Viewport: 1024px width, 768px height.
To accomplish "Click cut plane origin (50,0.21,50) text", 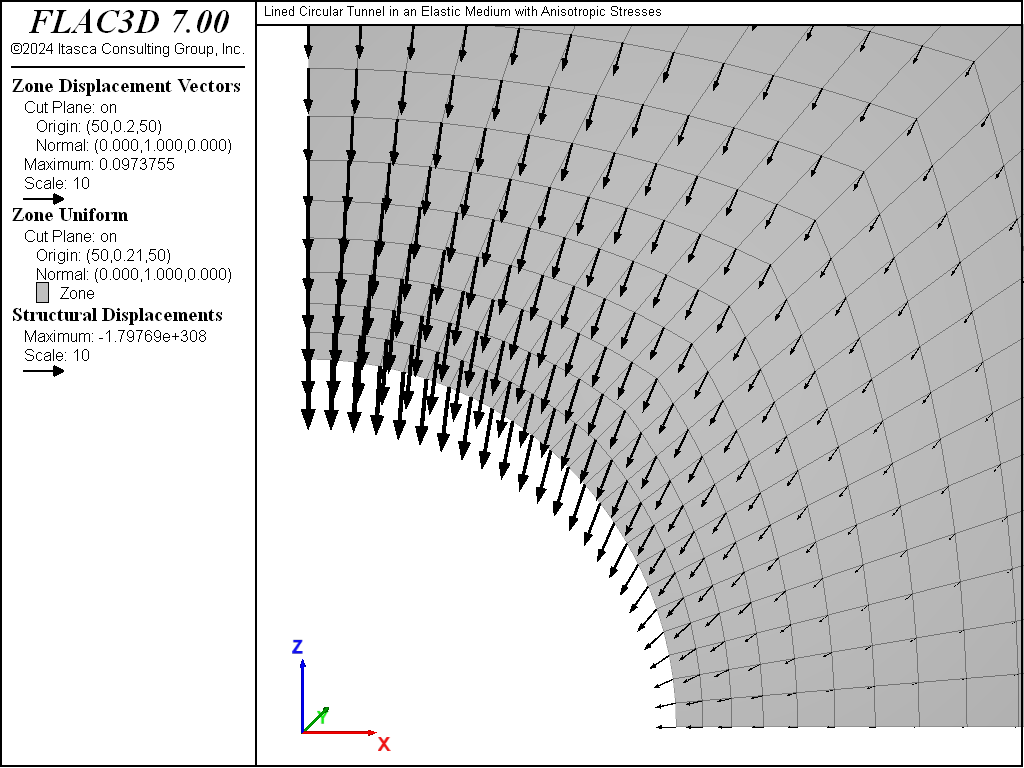I will (x=103, y=255).
